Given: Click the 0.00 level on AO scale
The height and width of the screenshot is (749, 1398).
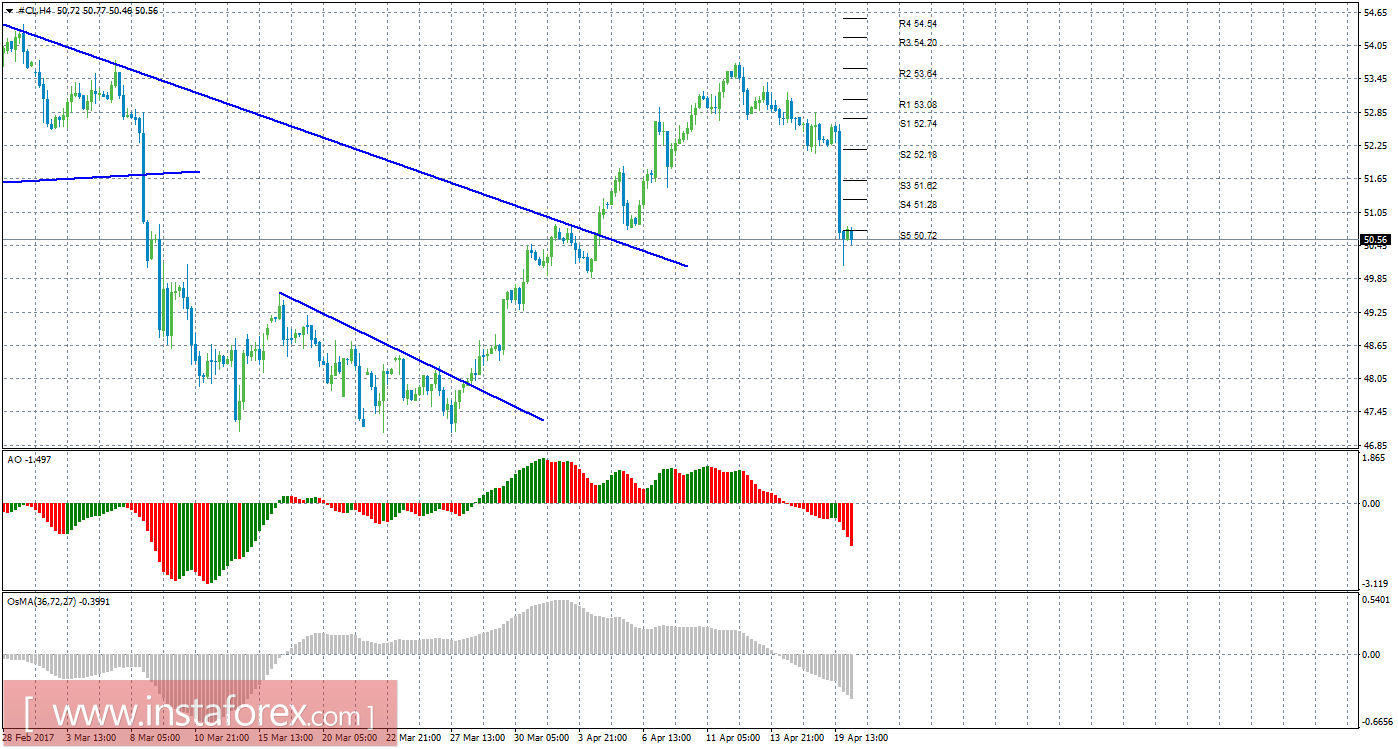Looking at the screenshot, I should (x=1372, y=503).
